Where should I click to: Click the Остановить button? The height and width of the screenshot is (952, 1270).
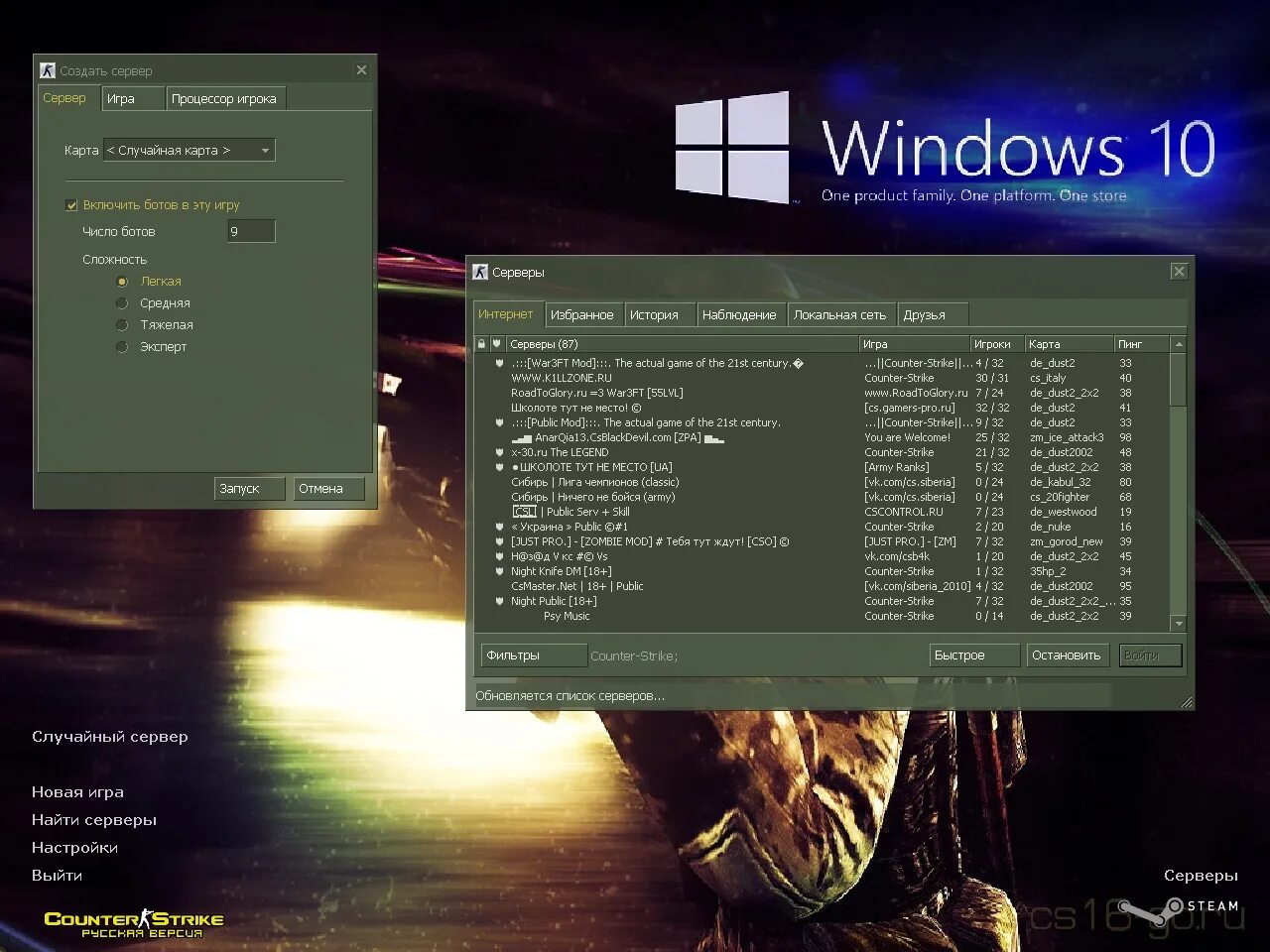pyautogui.click(x=1071, y=655)
